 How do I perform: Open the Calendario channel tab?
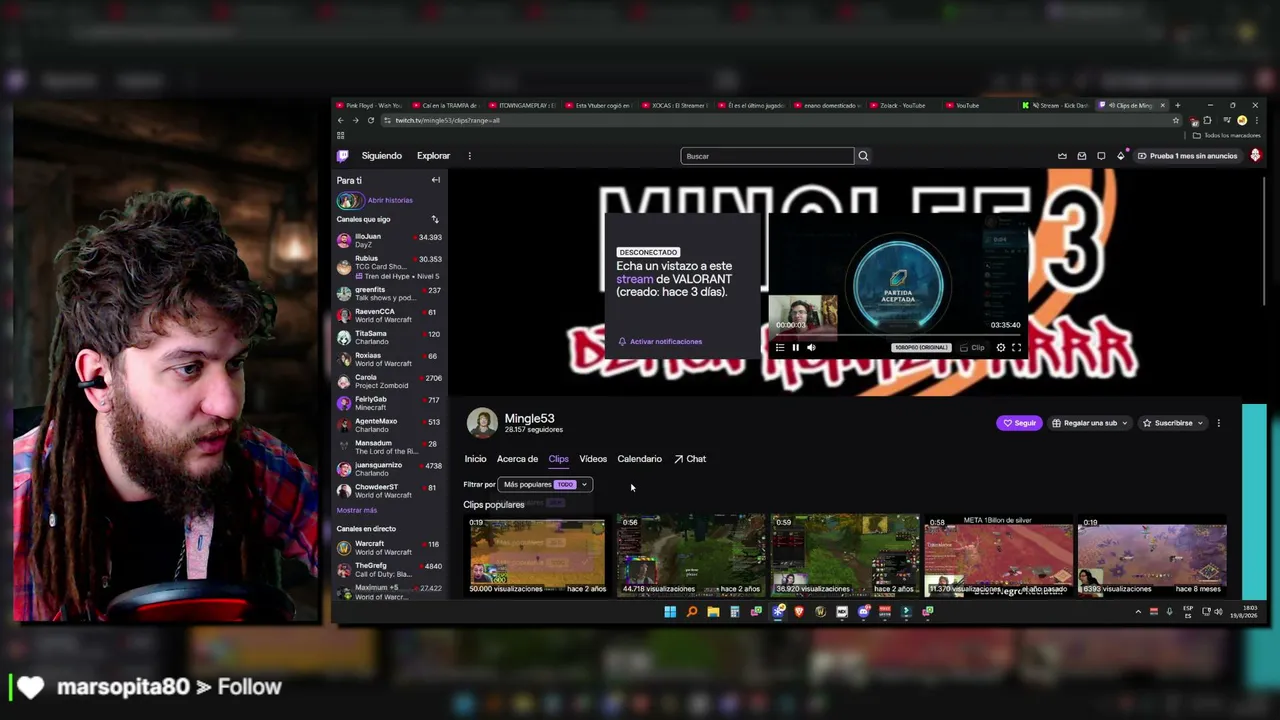(640, 459)
